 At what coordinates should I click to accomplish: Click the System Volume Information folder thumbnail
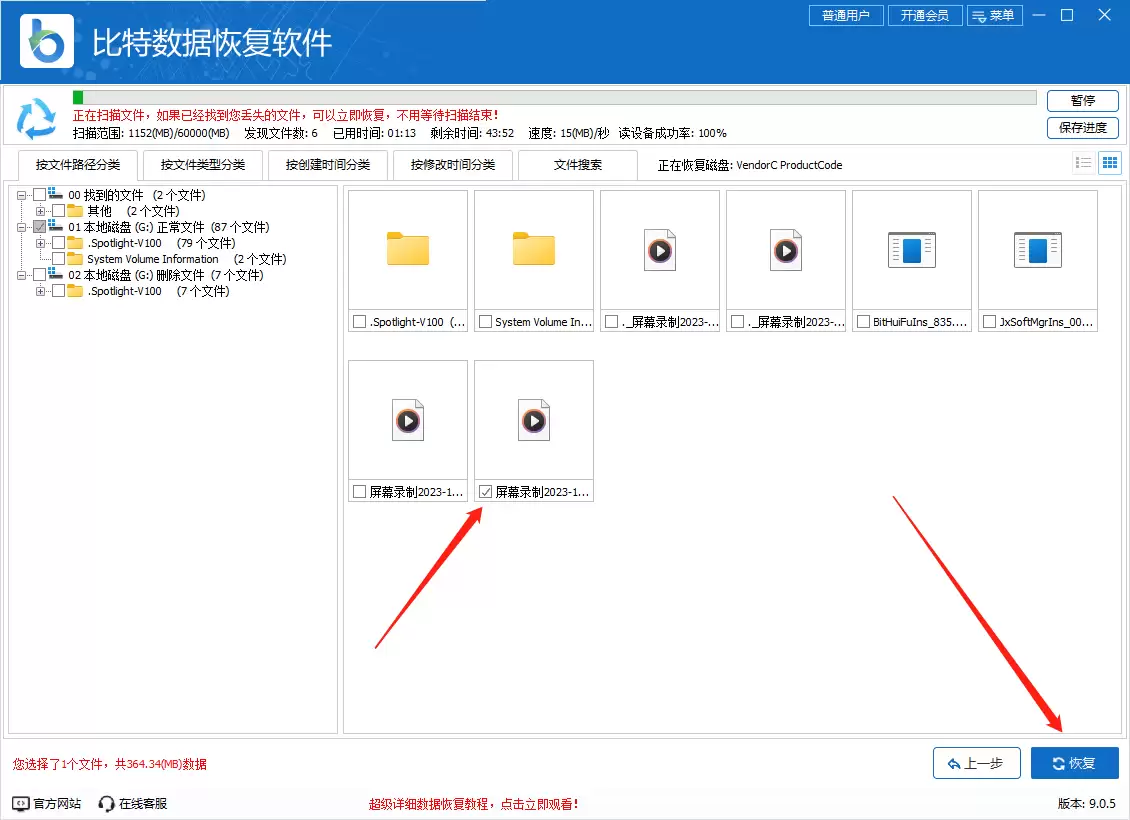tap(534, 249)
